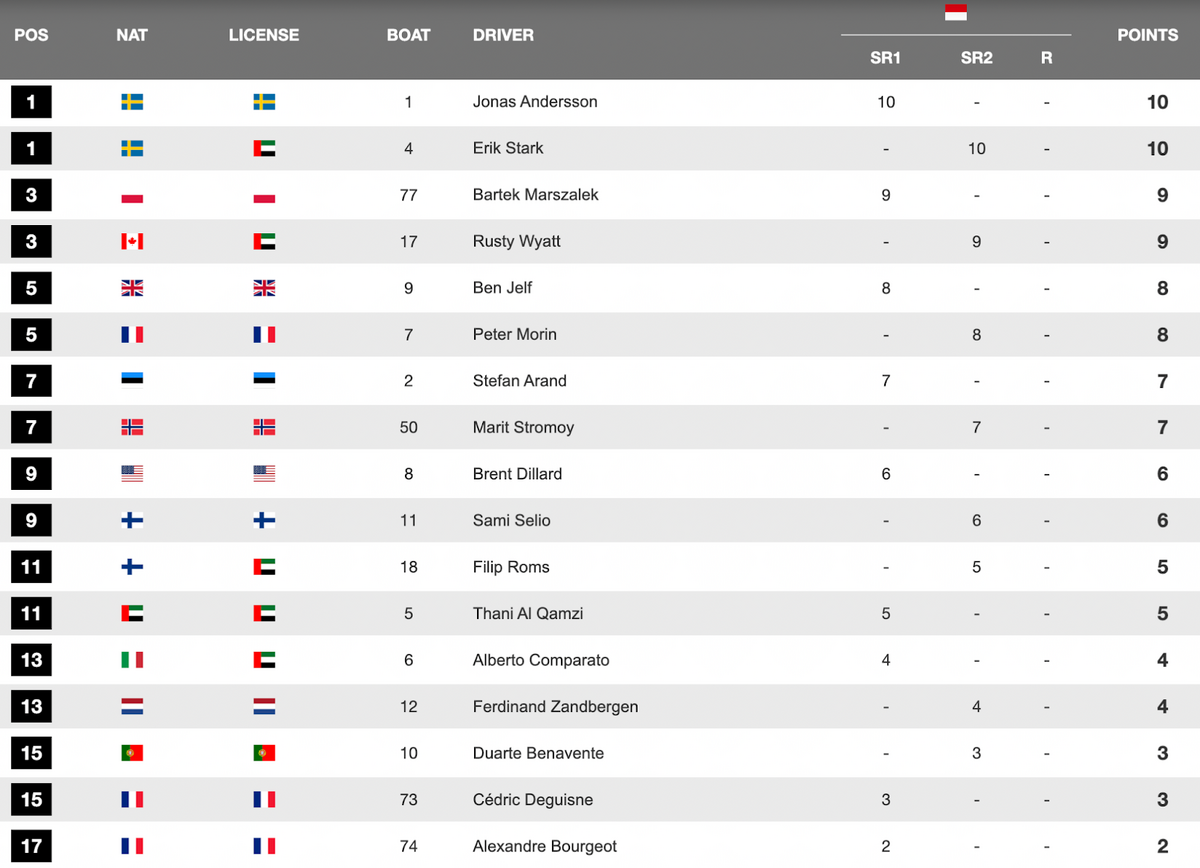Click UK license flag for Ben Jelf
The height and width of the screenshot is (868, 1200).
click(264, 288)
